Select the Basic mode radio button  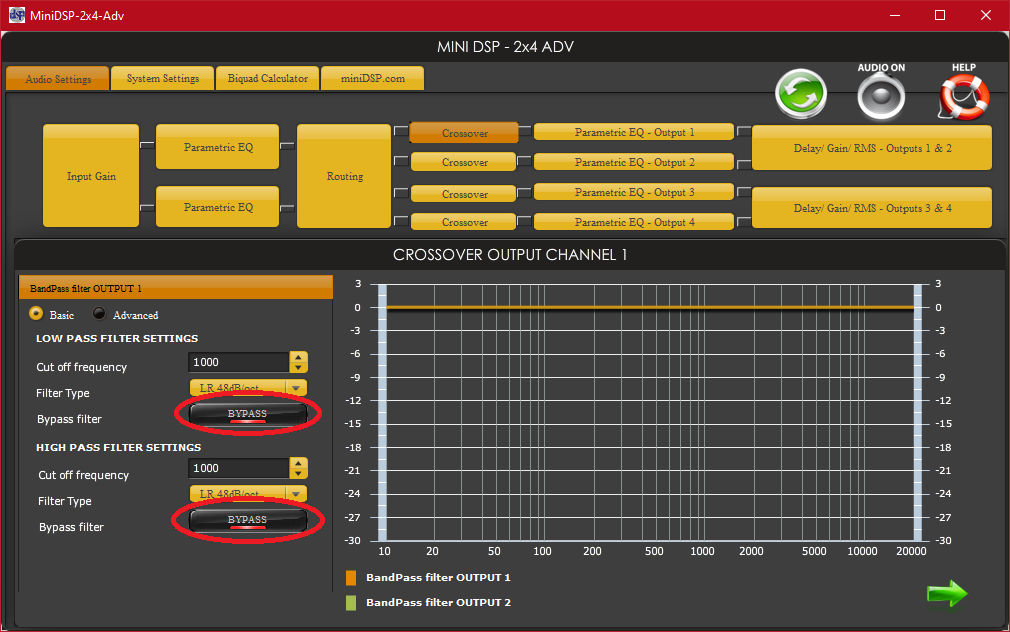36,314
